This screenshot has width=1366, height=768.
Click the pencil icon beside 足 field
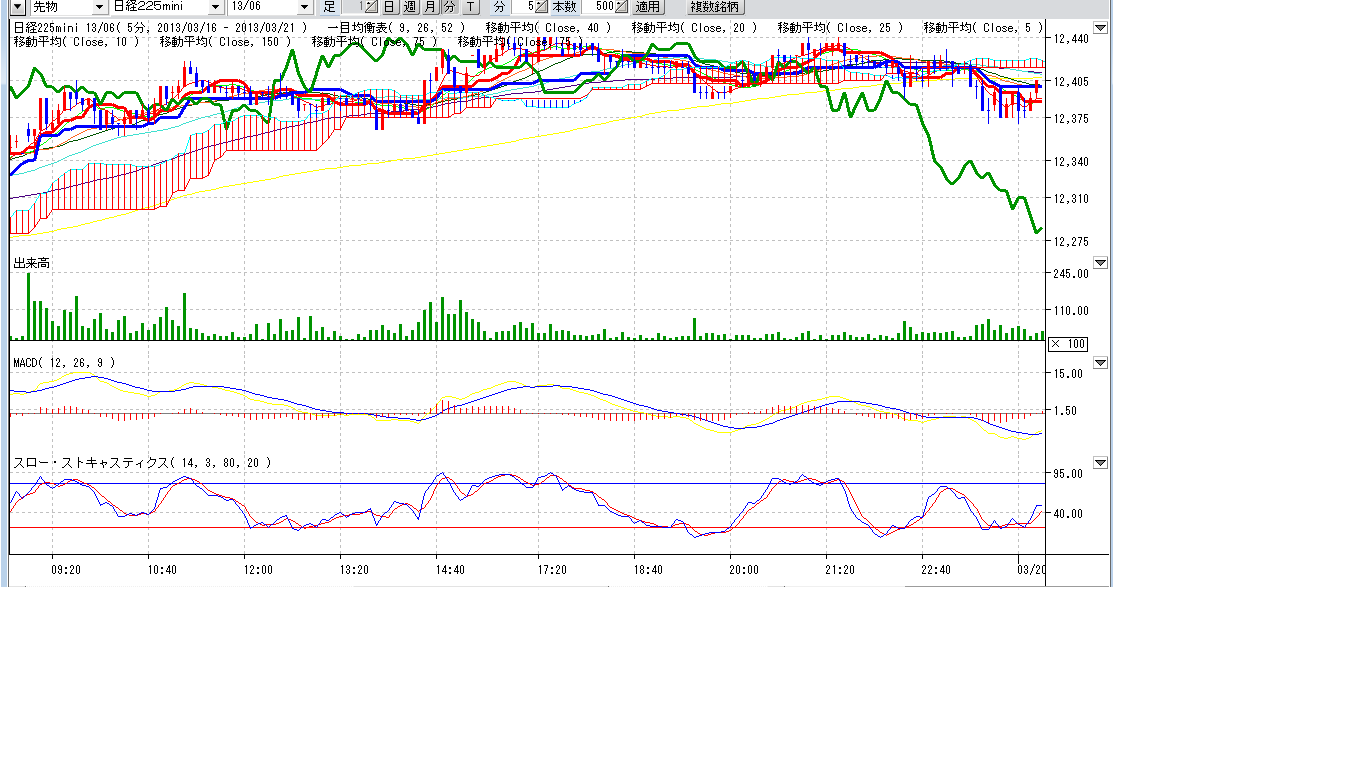click(x=370, y=7)
